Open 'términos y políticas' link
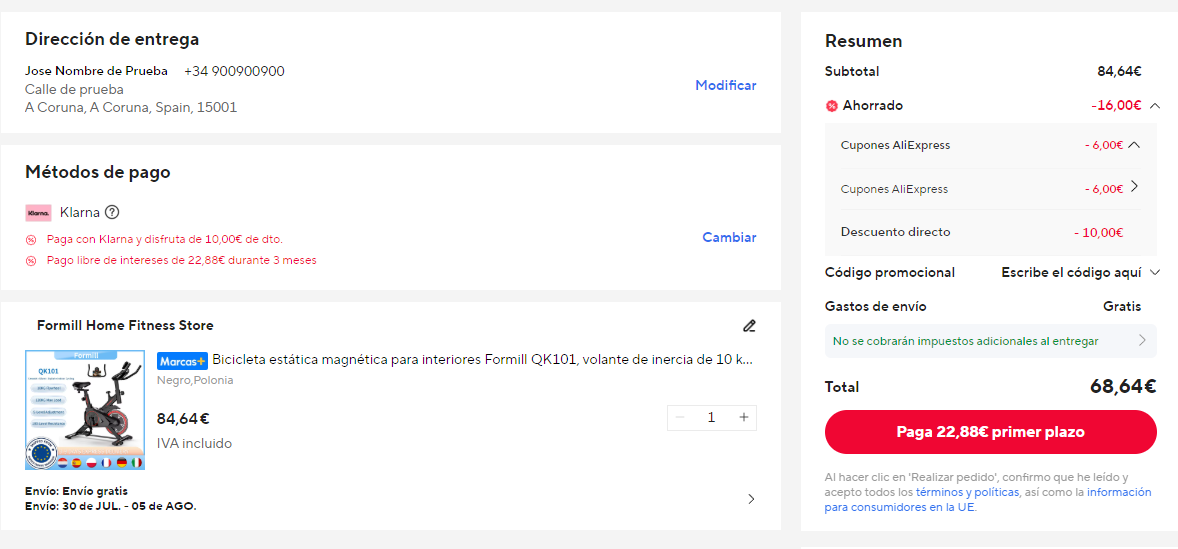 [x=967, y=493]
